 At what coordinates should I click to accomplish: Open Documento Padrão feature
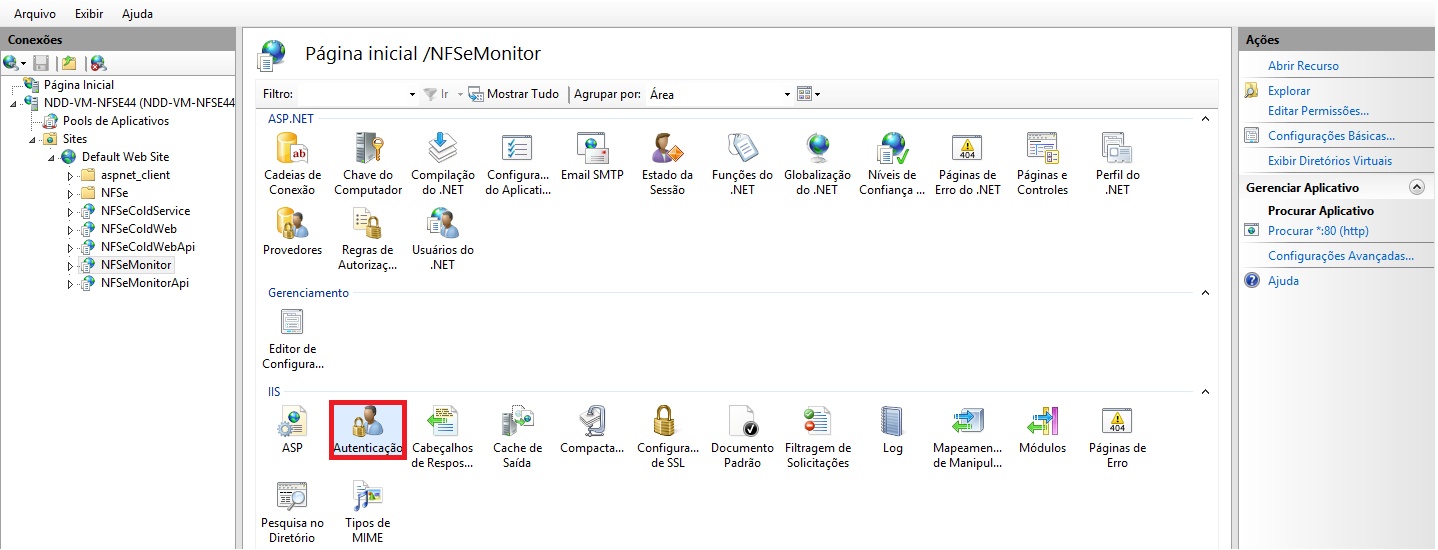[x=742, y=437]
